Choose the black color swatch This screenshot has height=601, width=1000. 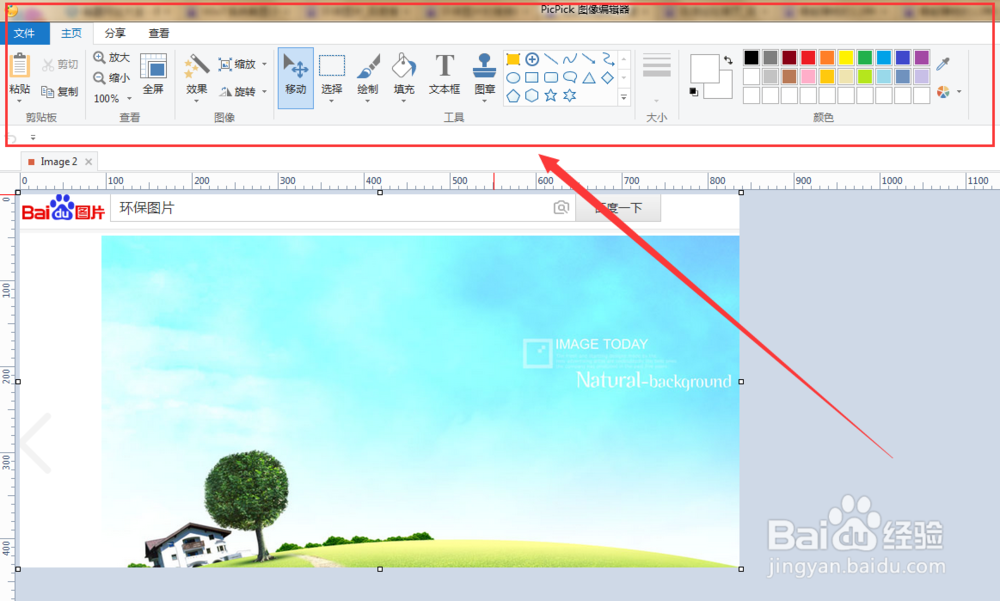pos(751,58)
